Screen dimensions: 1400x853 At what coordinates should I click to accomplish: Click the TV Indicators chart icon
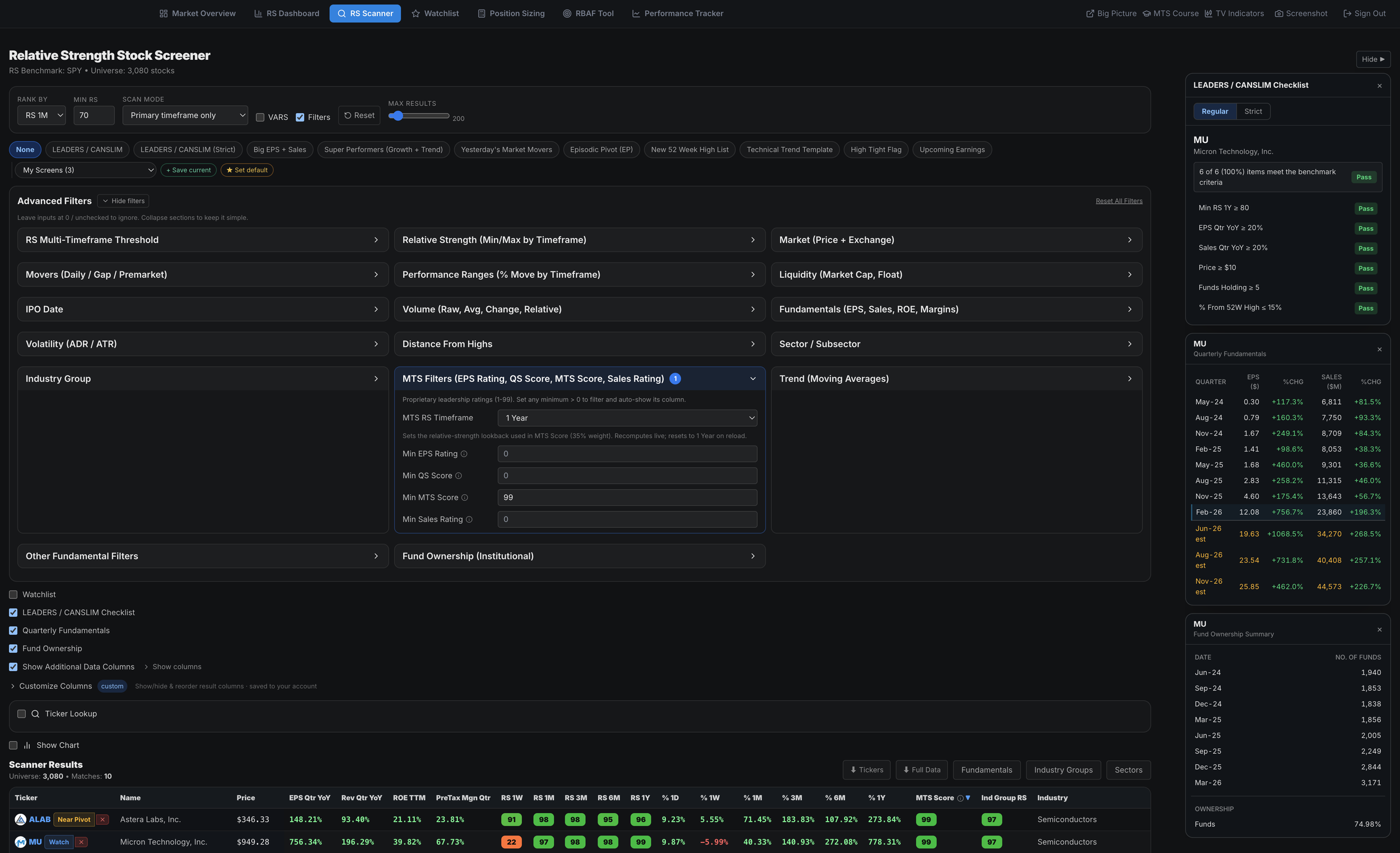point(1208,13)
